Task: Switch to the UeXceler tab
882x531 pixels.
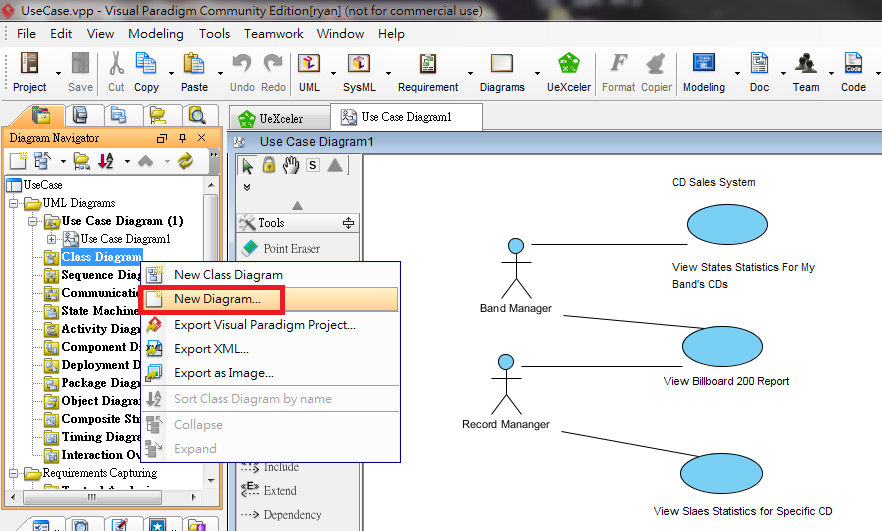Action: (x=281, y=119)
